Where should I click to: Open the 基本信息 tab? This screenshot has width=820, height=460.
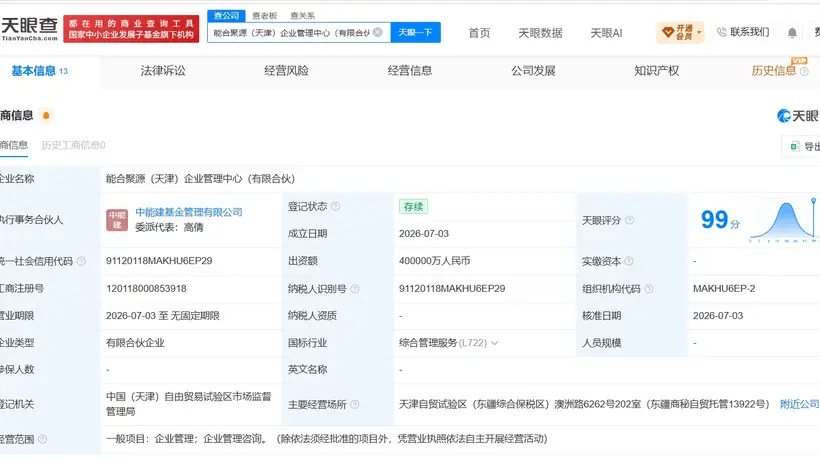click(40, 71)
